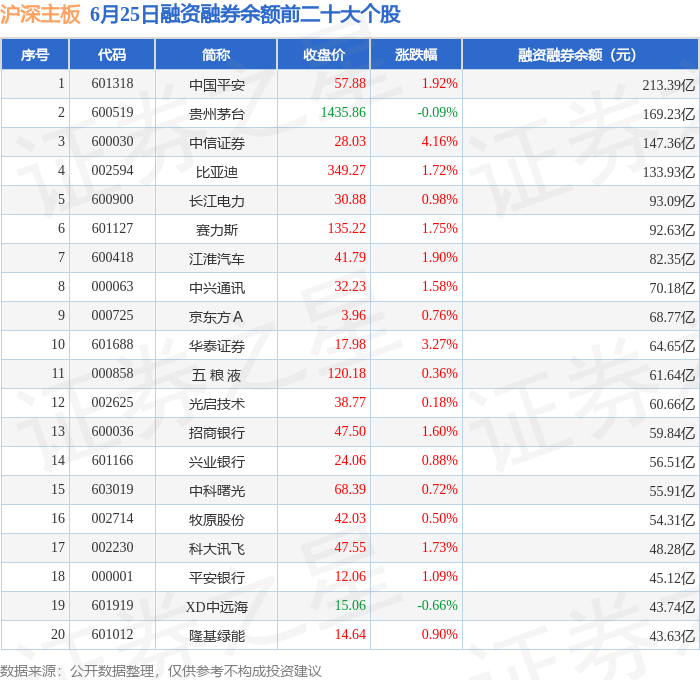The height and width of the screenshot is (680, 700).
Task: Click the 涨跌幅 column header
Action: (x=416, y=54)
